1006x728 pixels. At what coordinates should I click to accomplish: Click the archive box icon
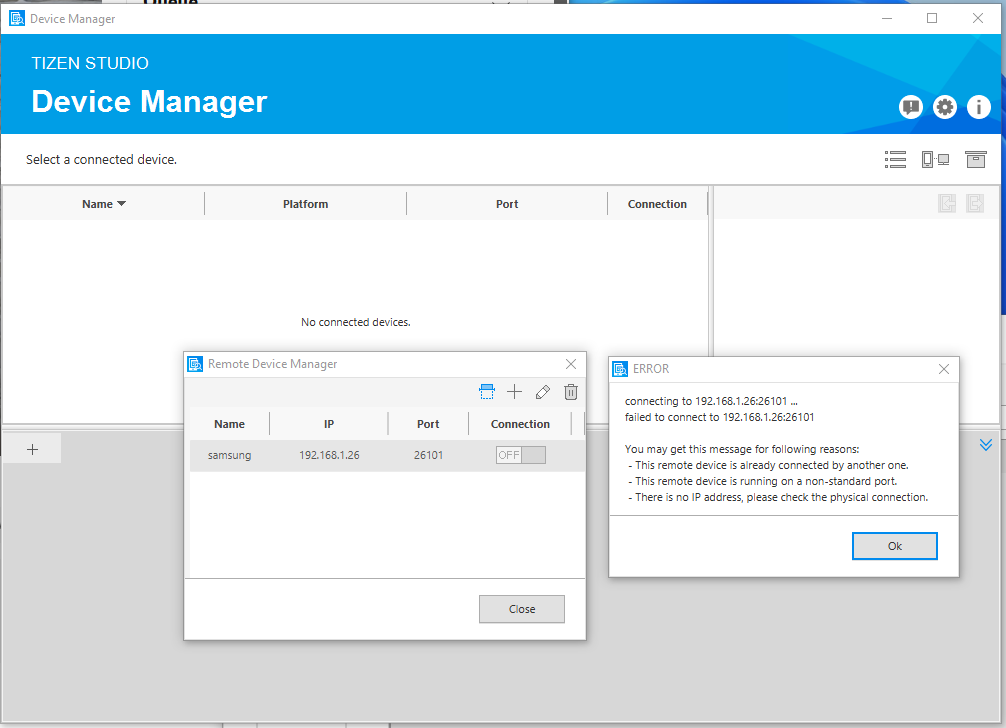click(x=976, y=160)
